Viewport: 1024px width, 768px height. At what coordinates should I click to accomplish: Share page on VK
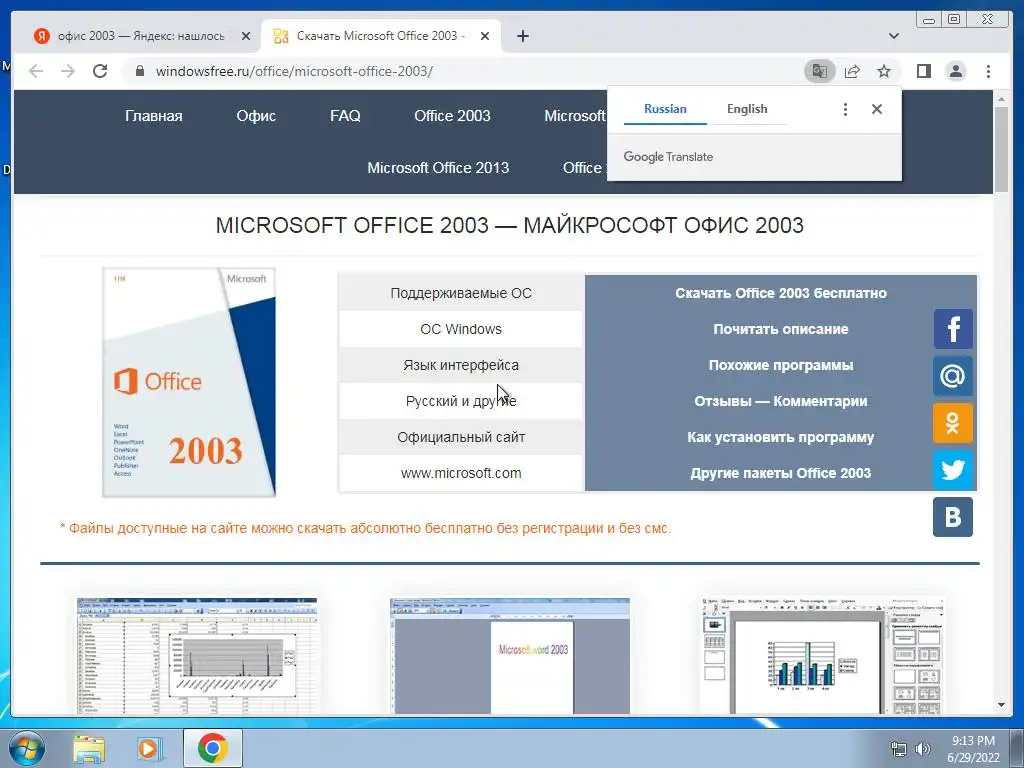click(953, 517)
